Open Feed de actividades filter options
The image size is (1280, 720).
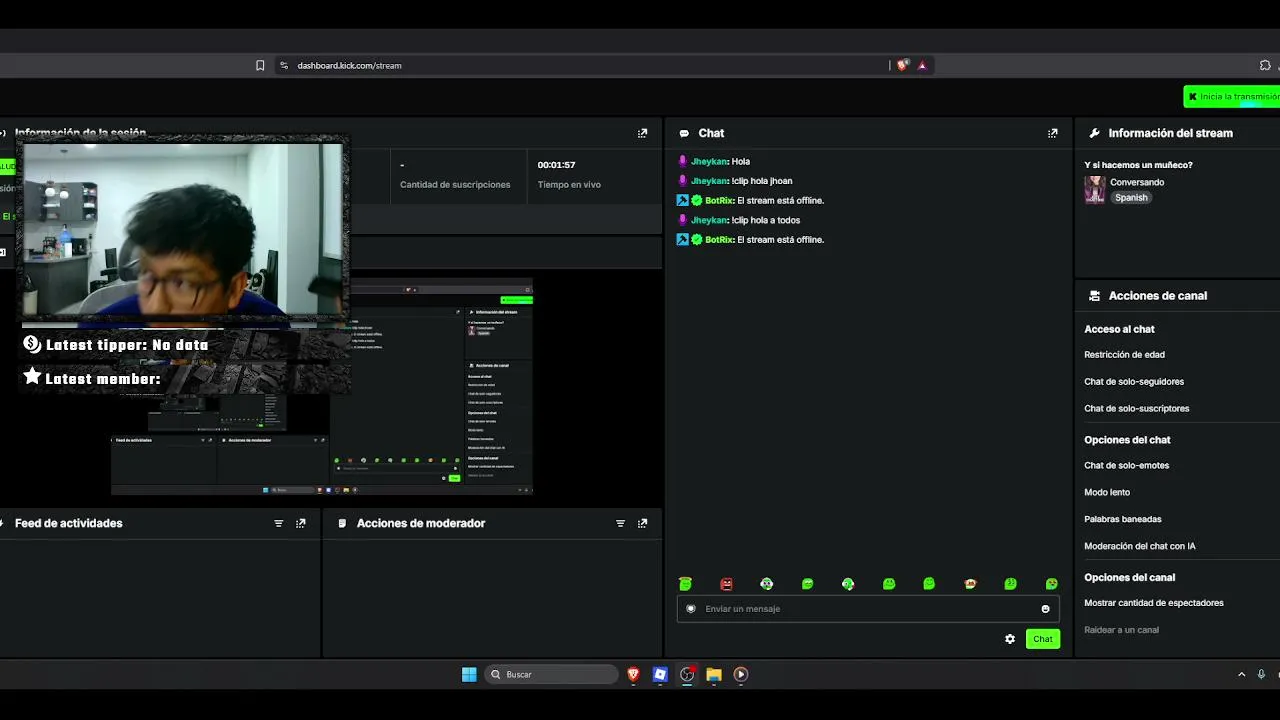pyautogui.click(x=279, y=523)
